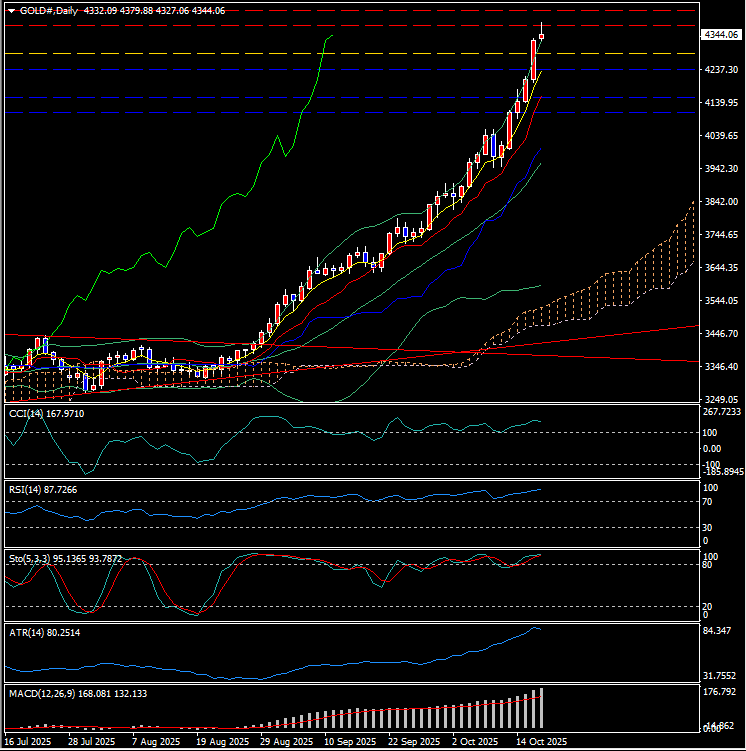Select the CCI(14) indicator label
The image size is (746, 751).
point(46,413)
